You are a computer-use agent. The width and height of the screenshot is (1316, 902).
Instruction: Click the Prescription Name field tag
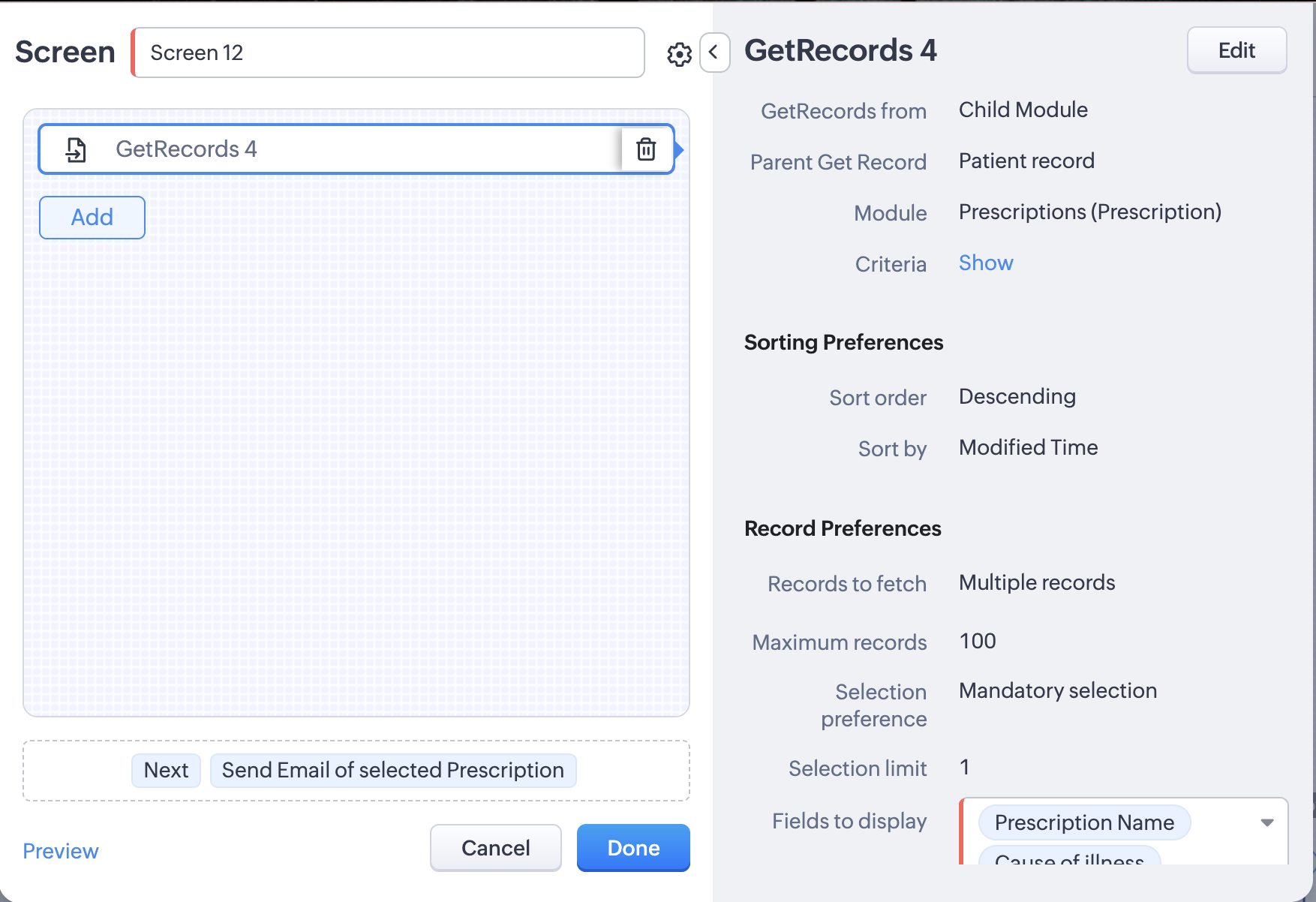pos(1083,822)
